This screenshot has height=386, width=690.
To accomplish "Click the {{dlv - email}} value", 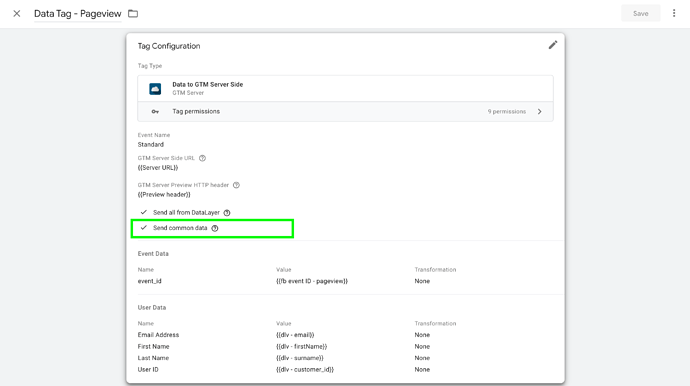I will pyautogui.click(x=295, y=335).
